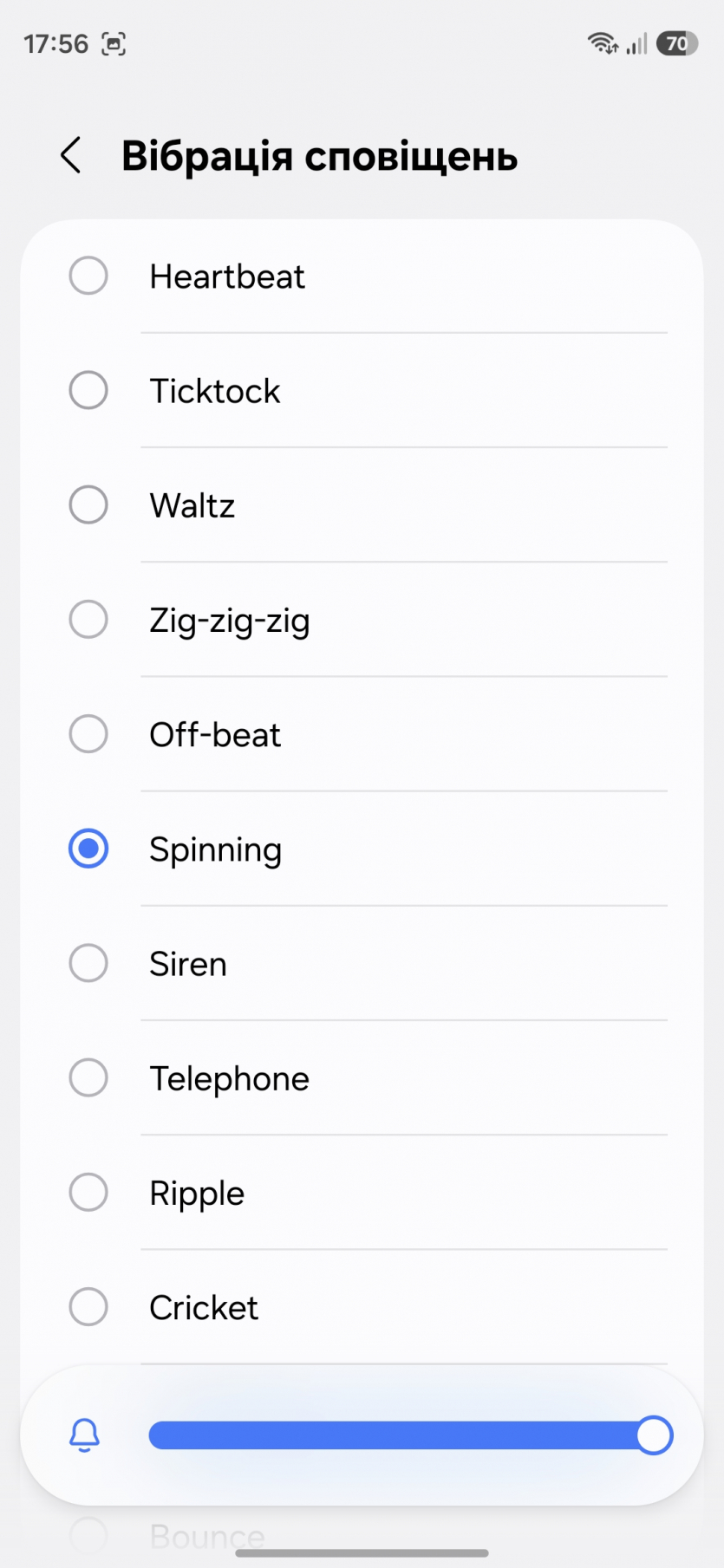Go back using the header arrow
724x1568 pixels.
71,156
